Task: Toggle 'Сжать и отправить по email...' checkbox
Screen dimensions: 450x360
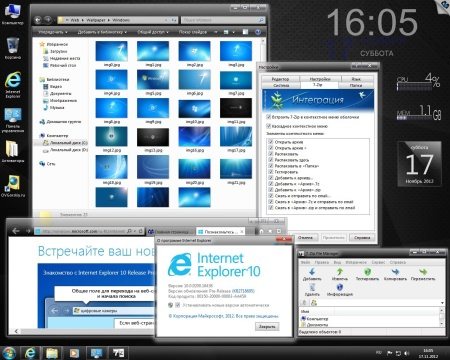Action: [271, 196]
